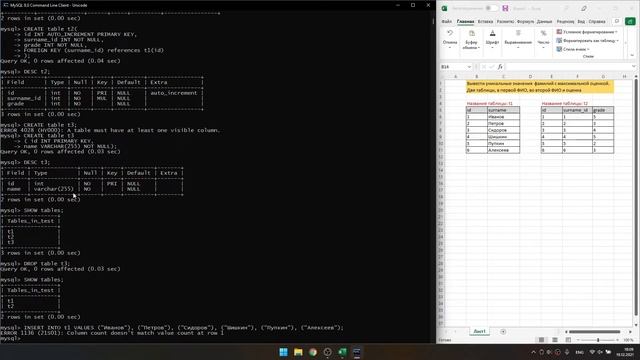Click the zoom in plus button
This screenshot has height=360, width=640.
(618, 340)
